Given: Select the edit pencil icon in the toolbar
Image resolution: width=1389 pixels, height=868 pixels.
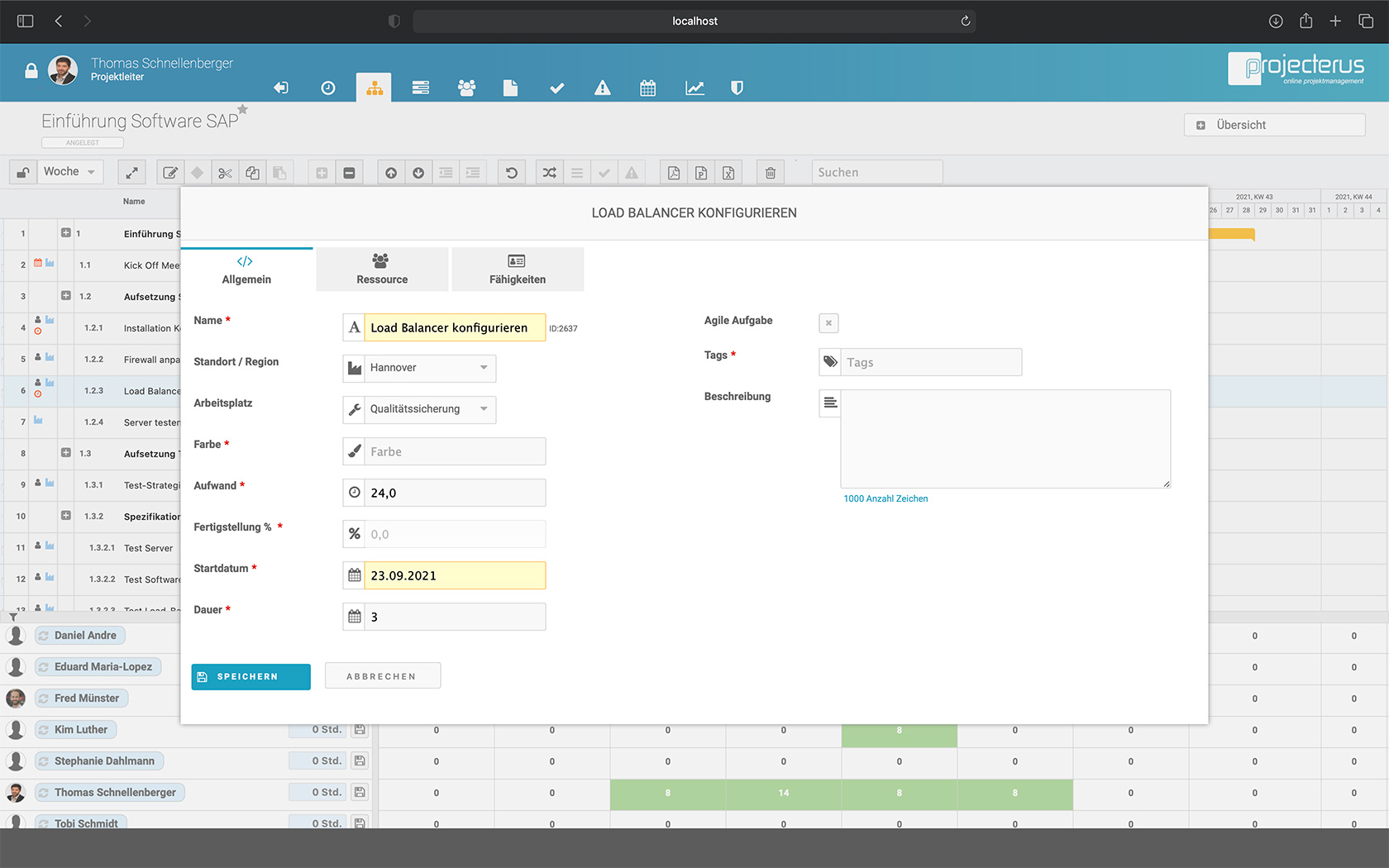Looking at the screenshot, I should click(x=170, y=172).
